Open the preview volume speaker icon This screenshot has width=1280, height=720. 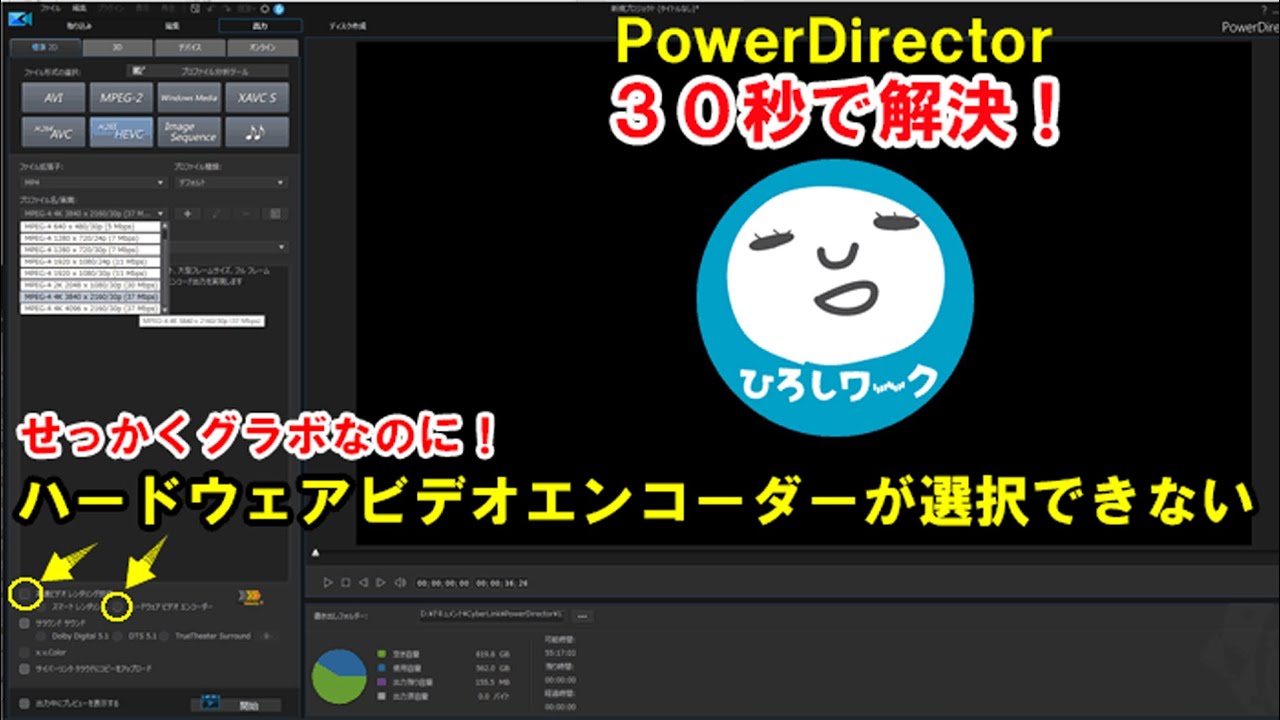[400, 582]
